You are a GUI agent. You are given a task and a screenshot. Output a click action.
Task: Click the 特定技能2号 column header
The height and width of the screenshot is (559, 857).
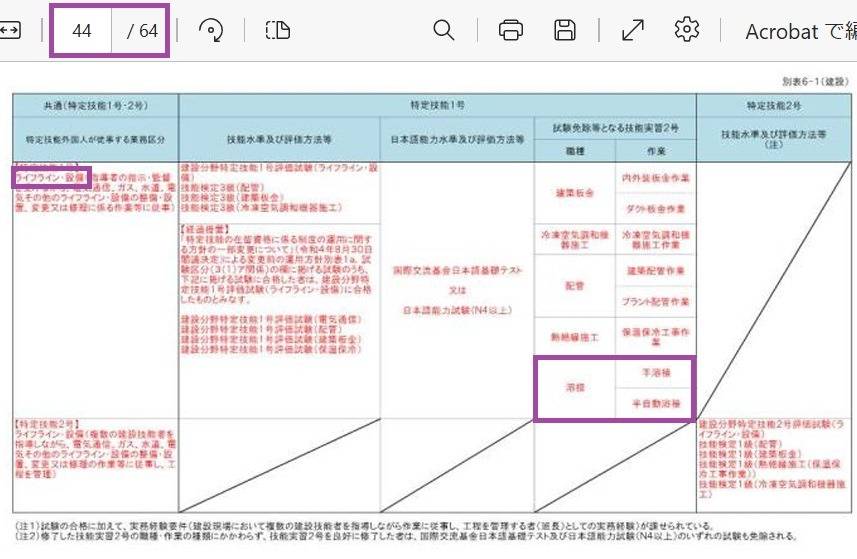[773, 104]
